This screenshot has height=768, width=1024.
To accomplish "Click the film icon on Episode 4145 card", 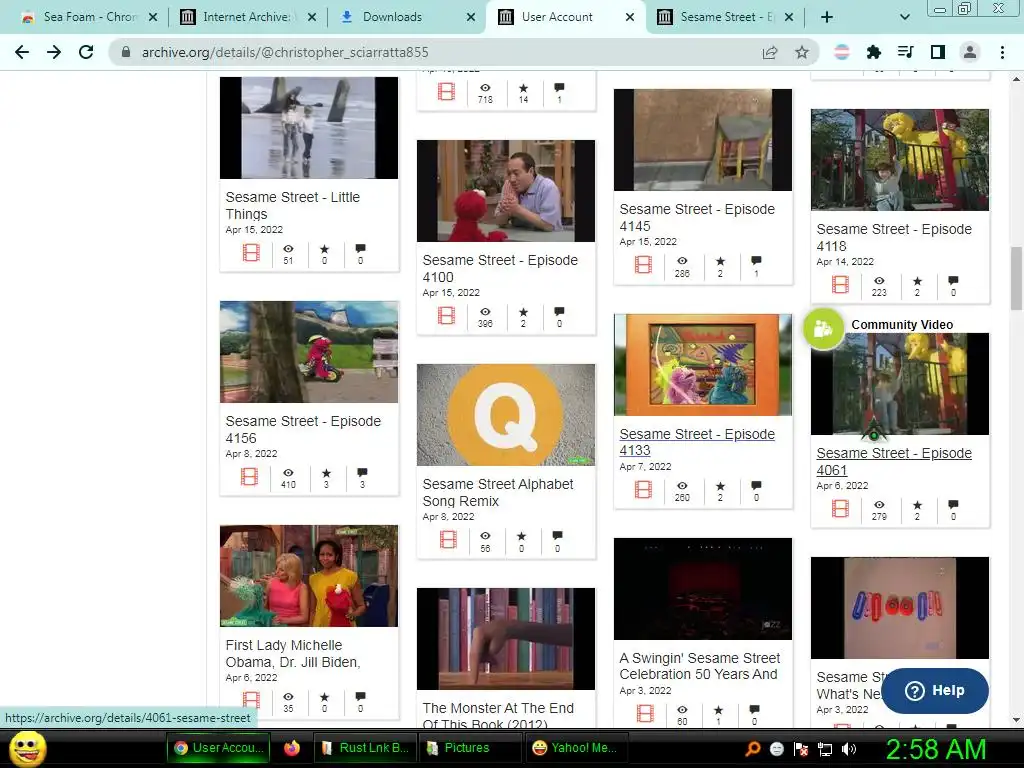I will click(643, 264).
